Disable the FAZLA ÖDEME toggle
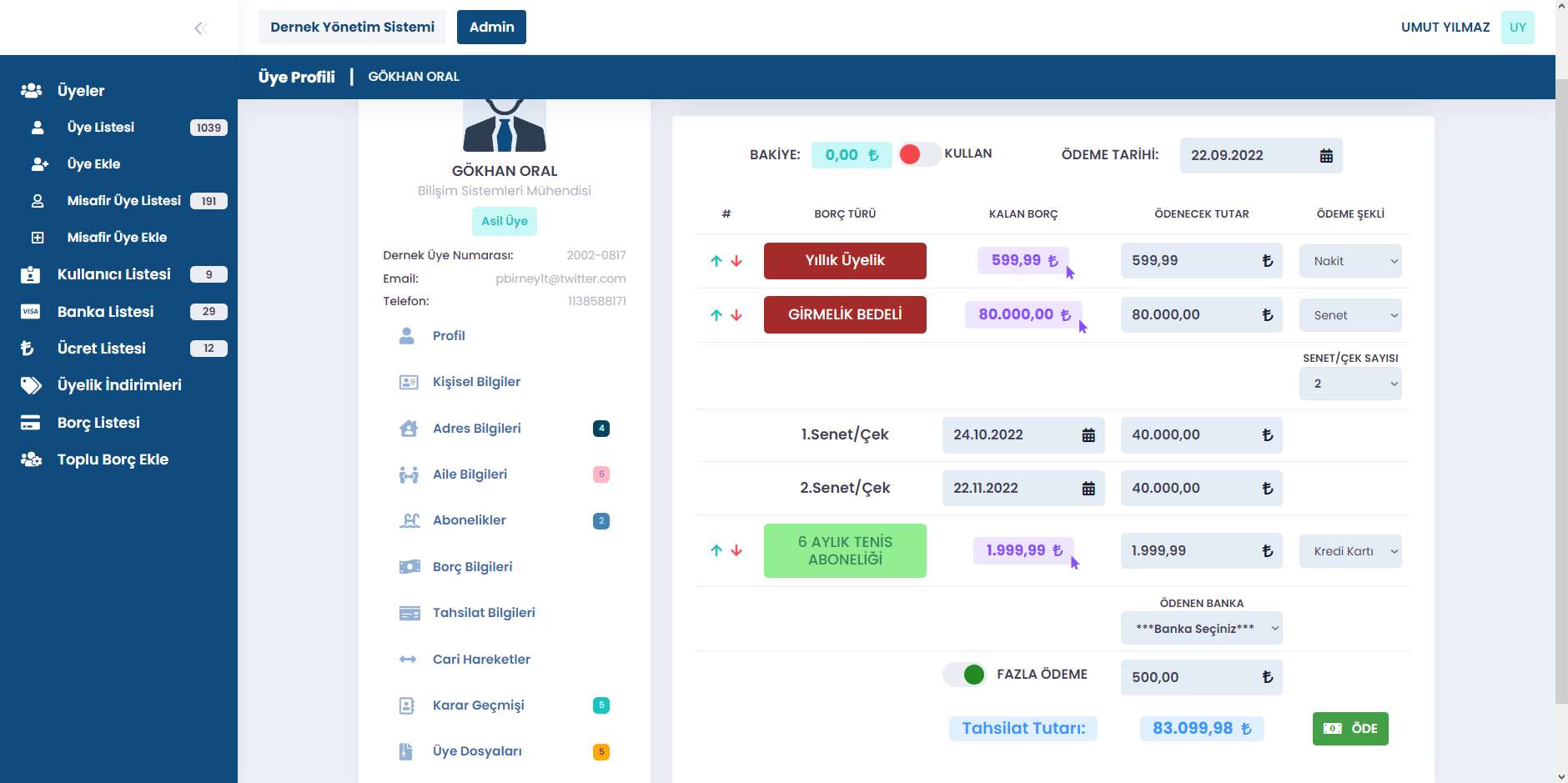Screen dimensions: 1568x783 coord(964,675)
